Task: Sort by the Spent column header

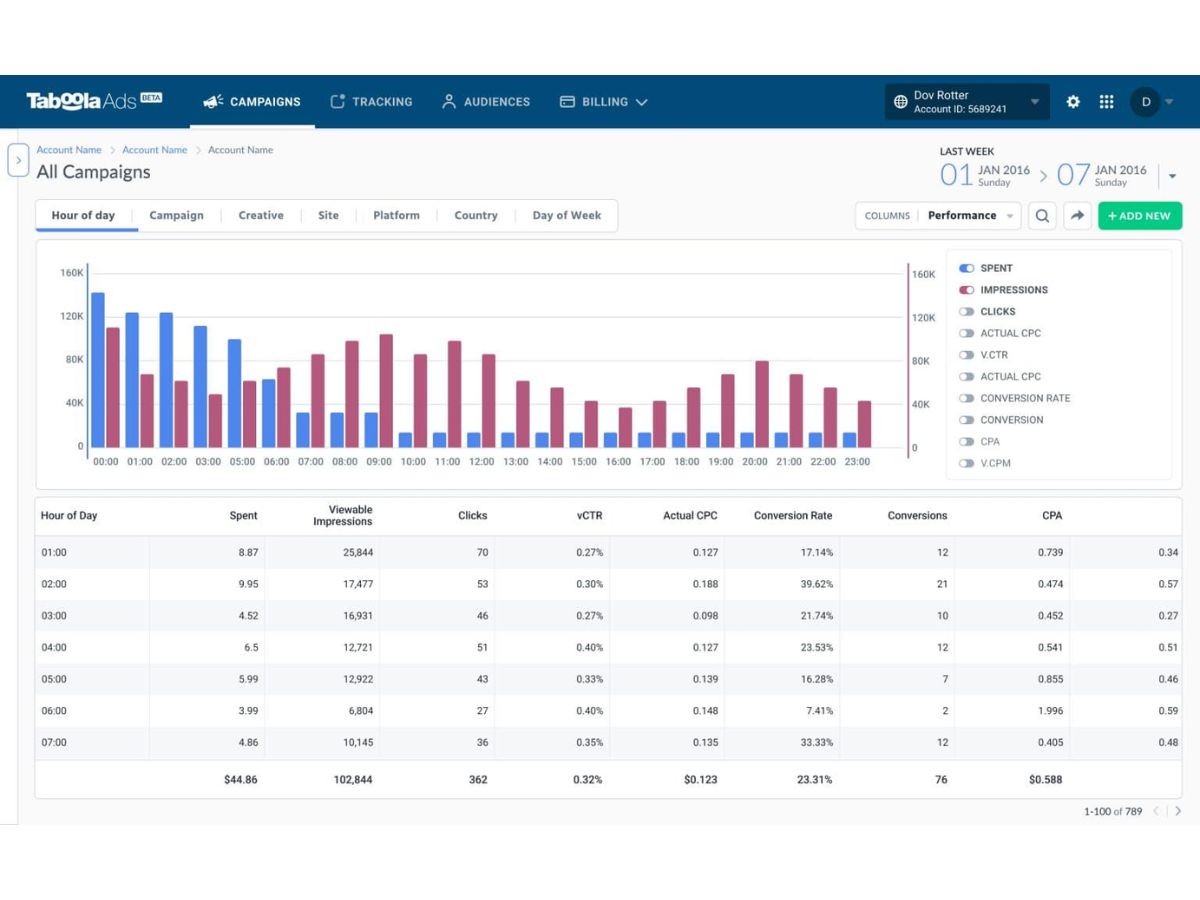Action: (x=243, y=516)
